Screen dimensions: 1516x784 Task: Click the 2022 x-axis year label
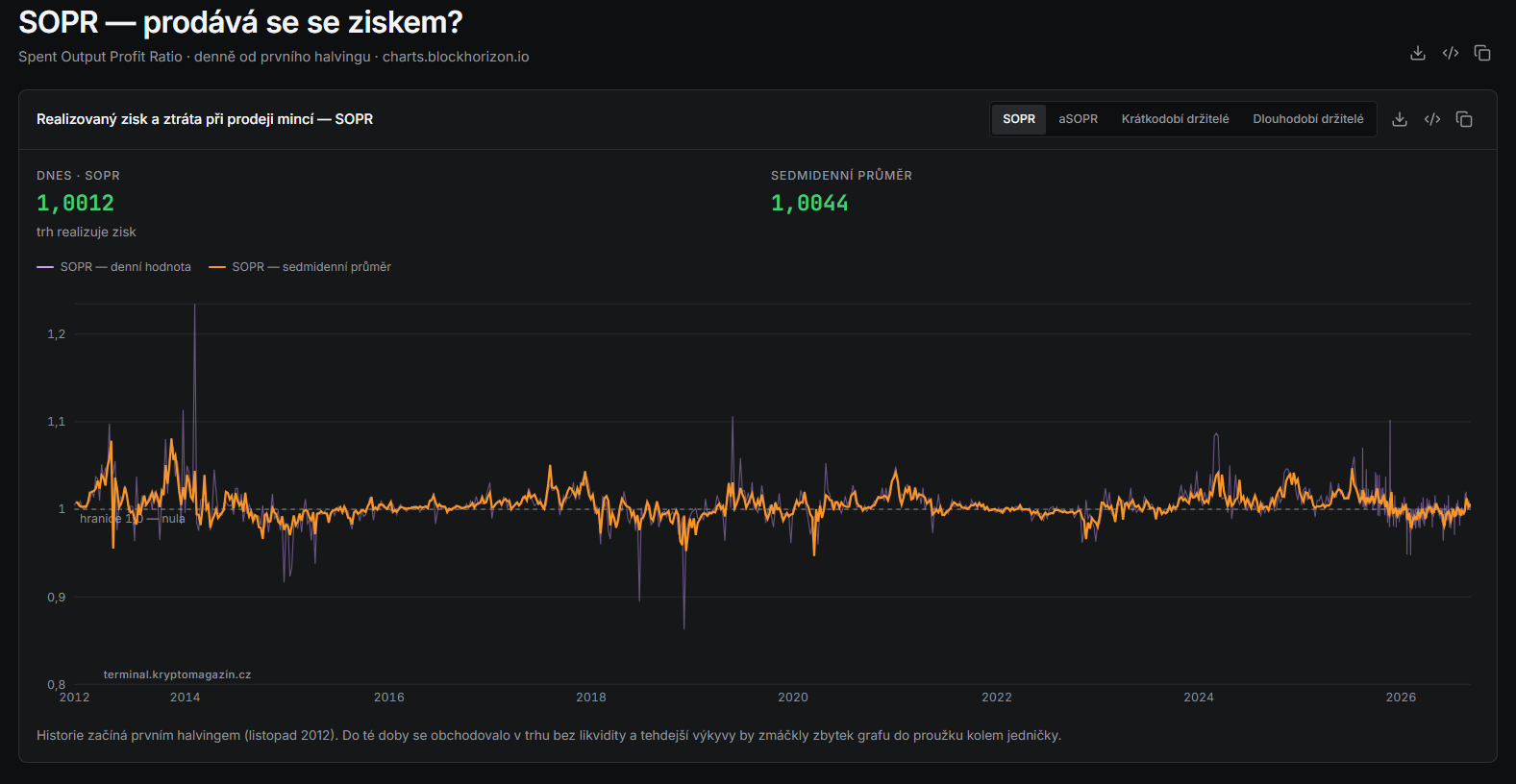997,698
